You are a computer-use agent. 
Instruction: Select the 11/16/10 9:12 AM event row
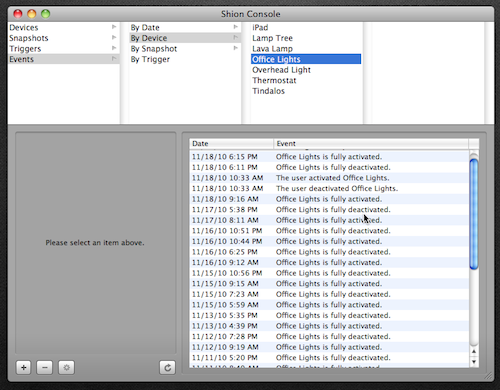click(x=329, y=262)
